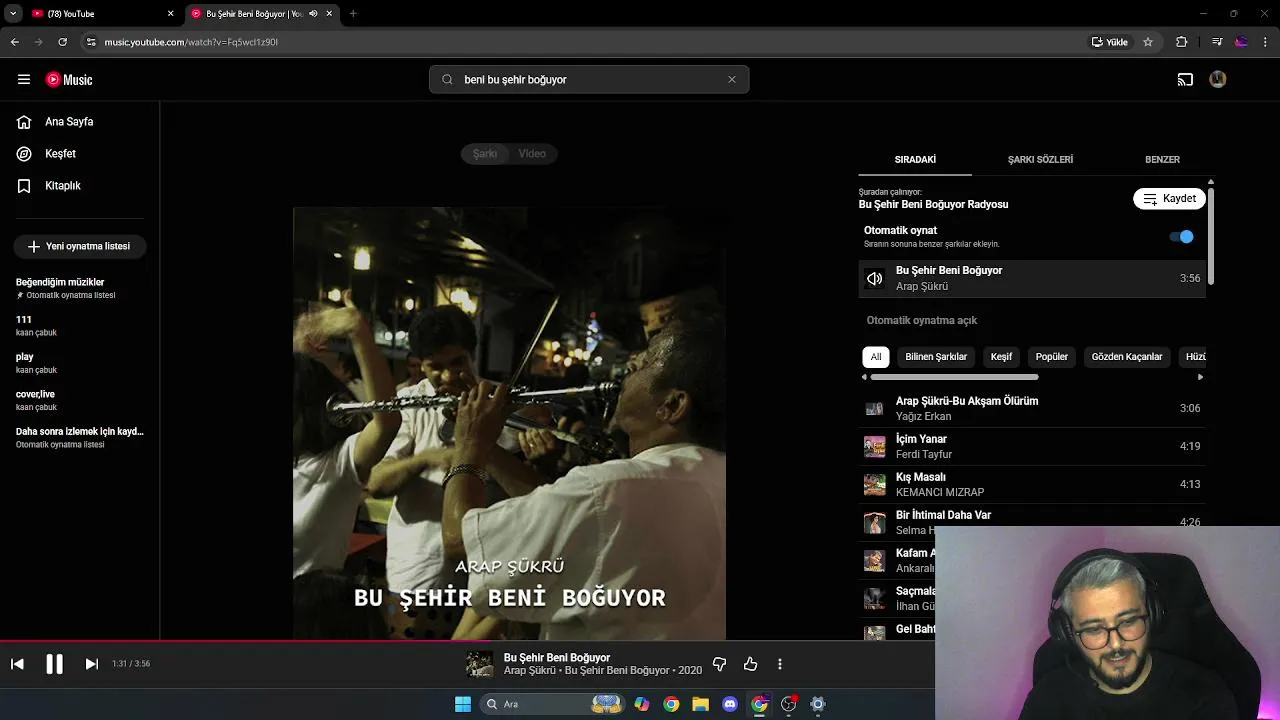This screenshot has width=1280, height=720.
Task: Bookmark this page with the star
Action: (x=1148, y=42)
